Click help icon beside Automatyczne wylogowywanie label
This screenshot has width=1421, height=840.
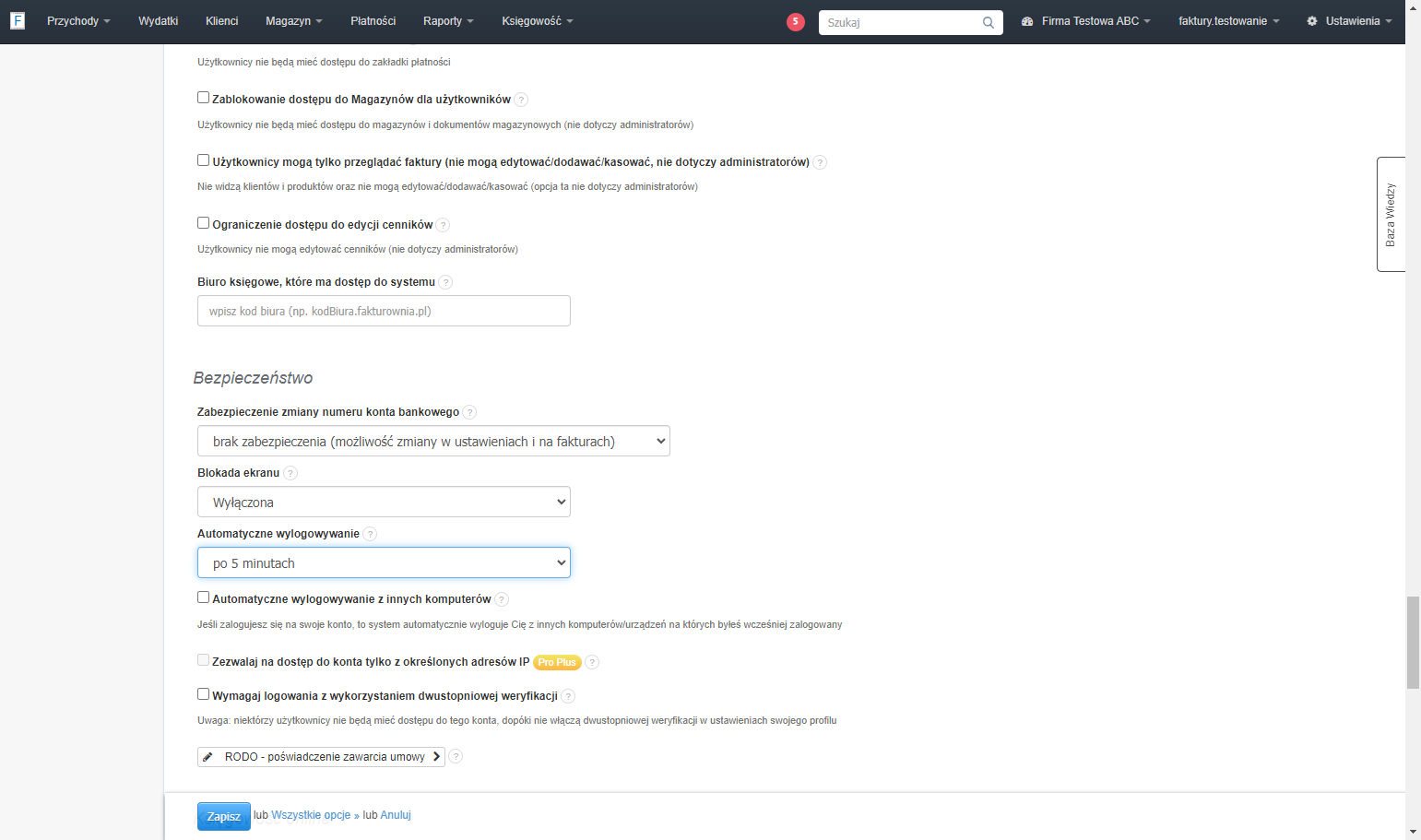click(370, 534)
